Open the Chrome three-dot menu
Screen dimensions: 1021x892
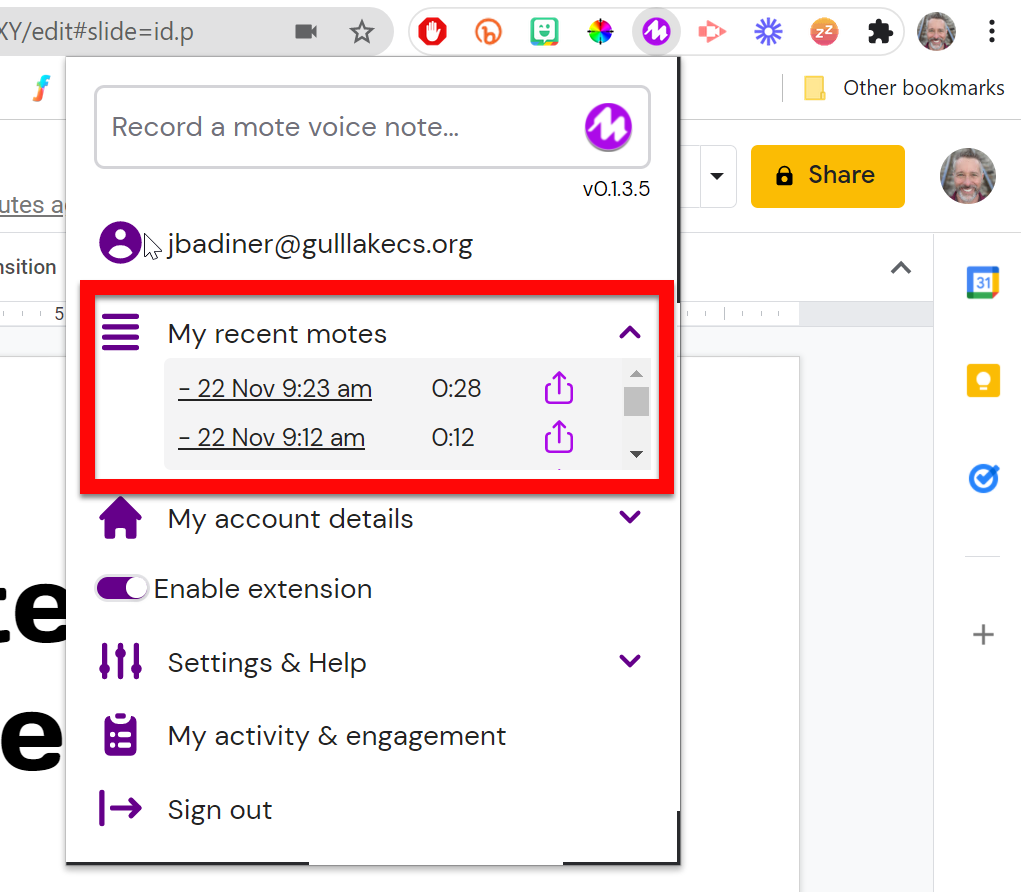click(x=992, y=31)
